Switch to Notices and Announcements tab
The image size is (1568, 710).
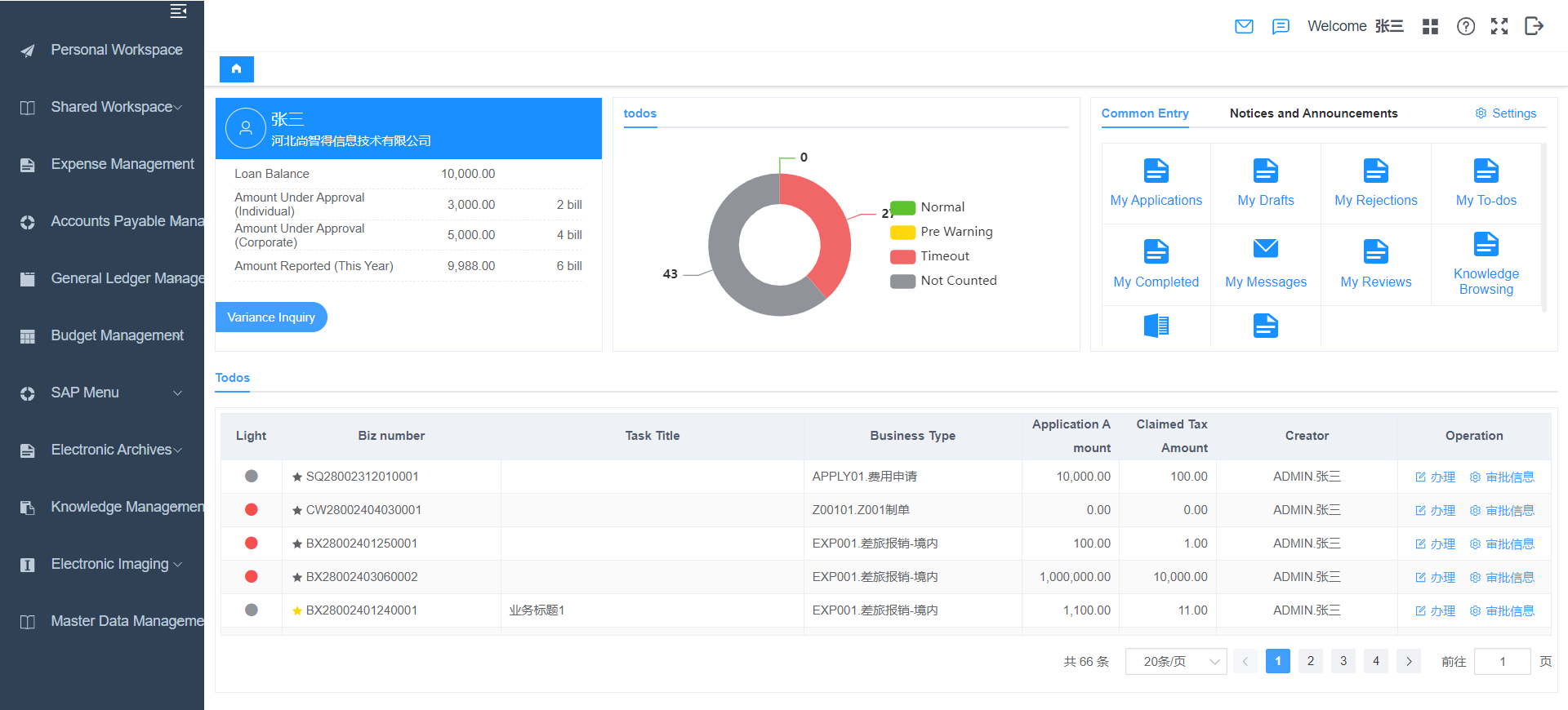point(1313,113)
